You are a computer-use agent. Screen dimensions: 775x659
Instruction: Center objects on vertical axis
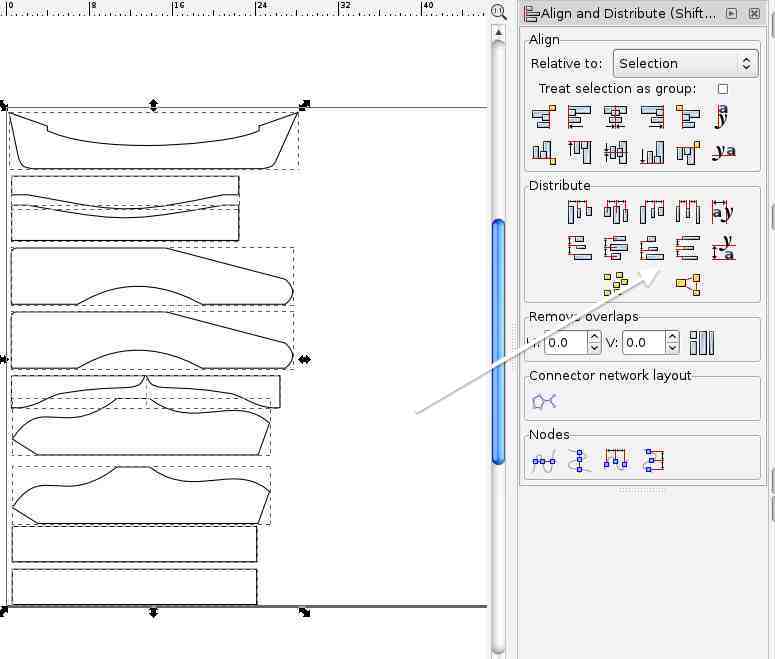(616, 117)
